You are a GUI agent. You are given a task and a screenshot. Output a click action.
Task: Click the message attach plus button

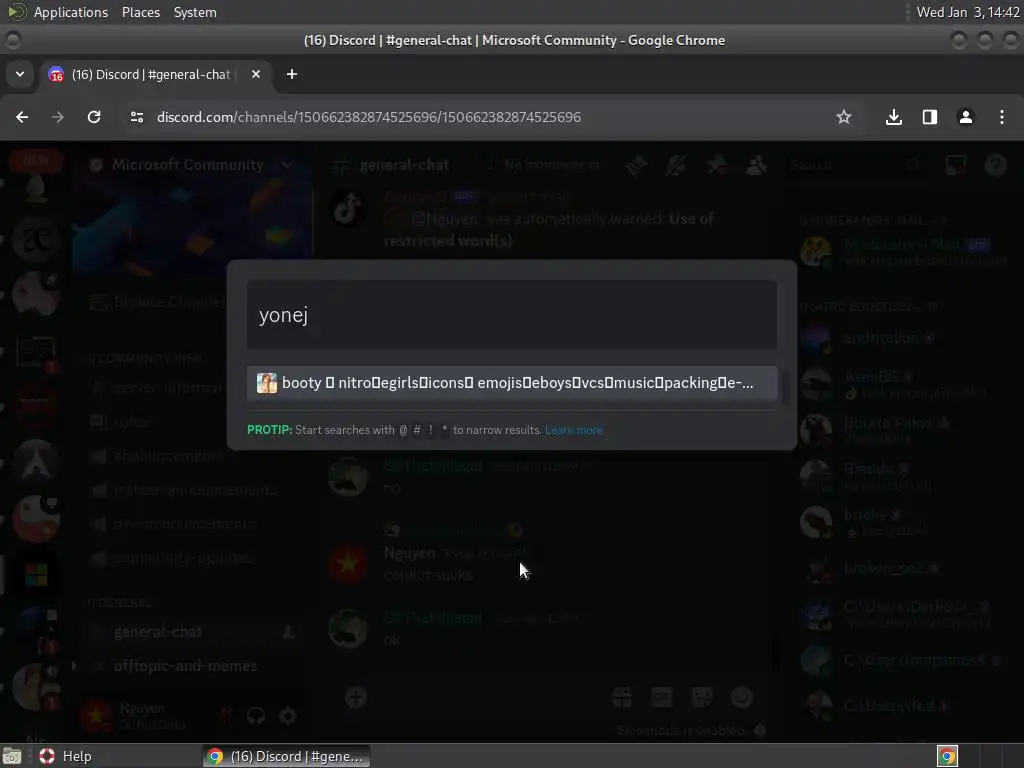(x=356, y=697)
